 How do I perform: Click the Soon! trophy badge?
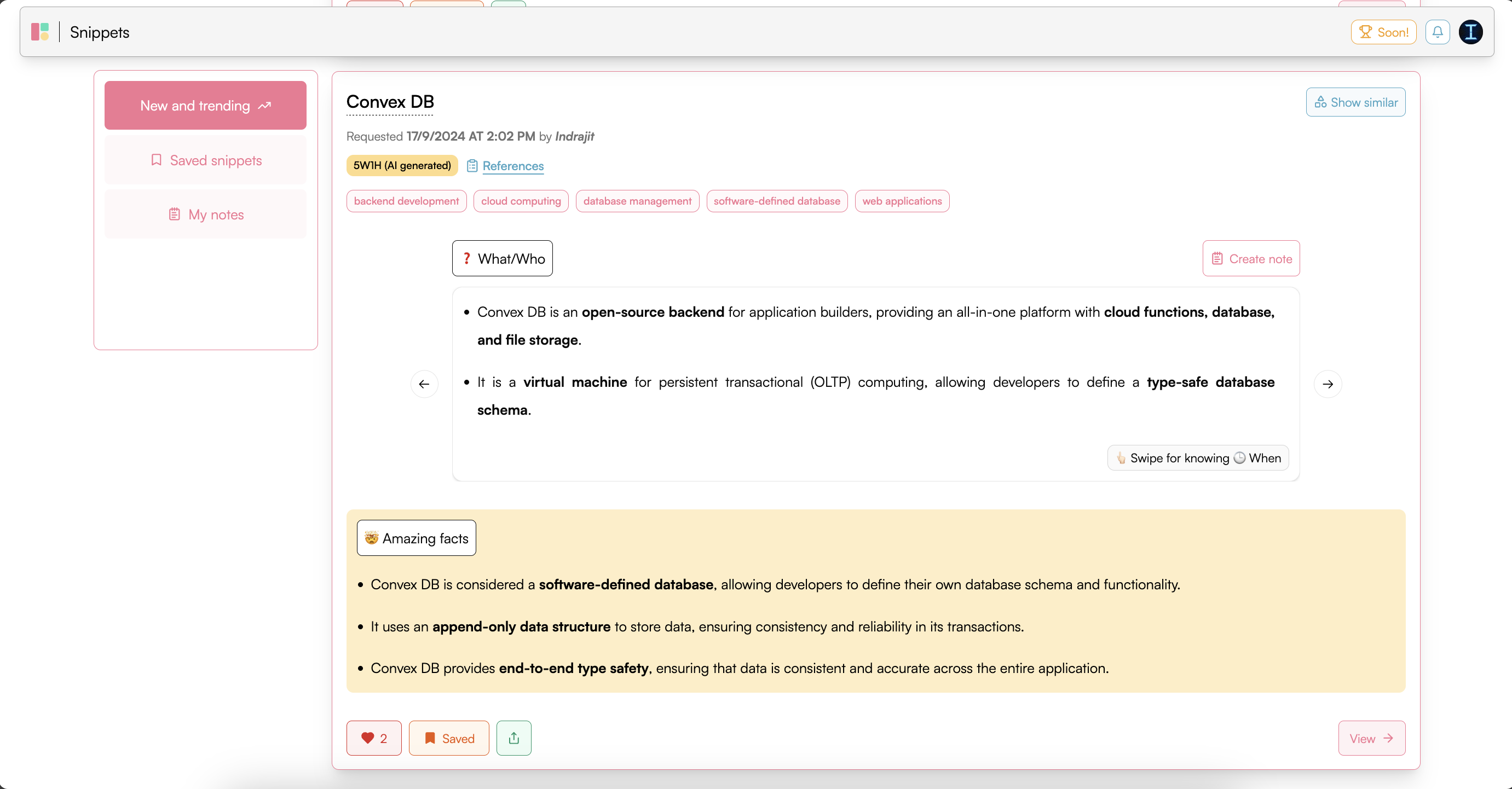point(1383,32)
